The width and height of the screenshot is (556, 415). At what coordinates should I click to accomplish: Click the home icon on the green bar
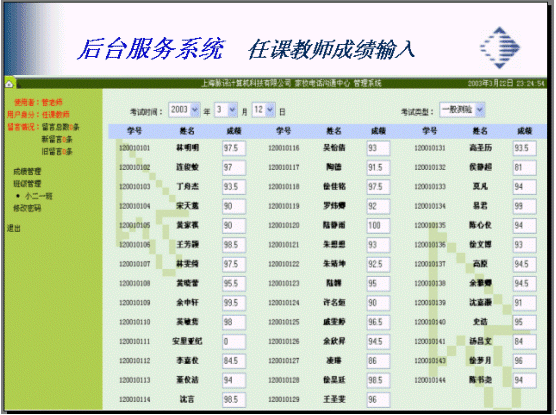click(x=9, y=84)
